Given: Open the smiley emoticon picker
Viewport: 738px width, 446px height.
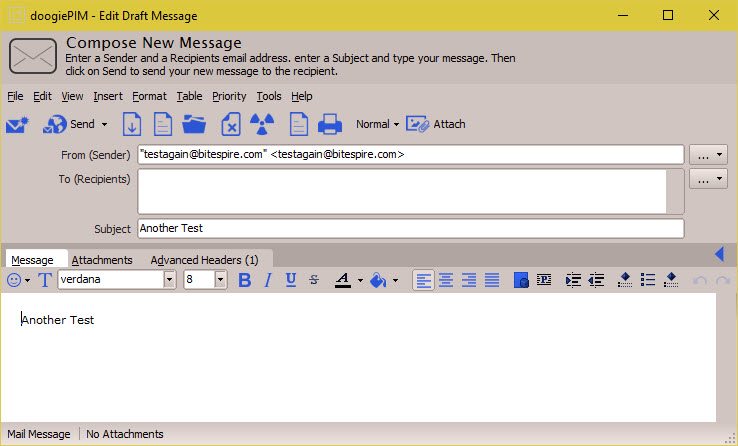Looking at the screenshot, I should pos(18,280).
